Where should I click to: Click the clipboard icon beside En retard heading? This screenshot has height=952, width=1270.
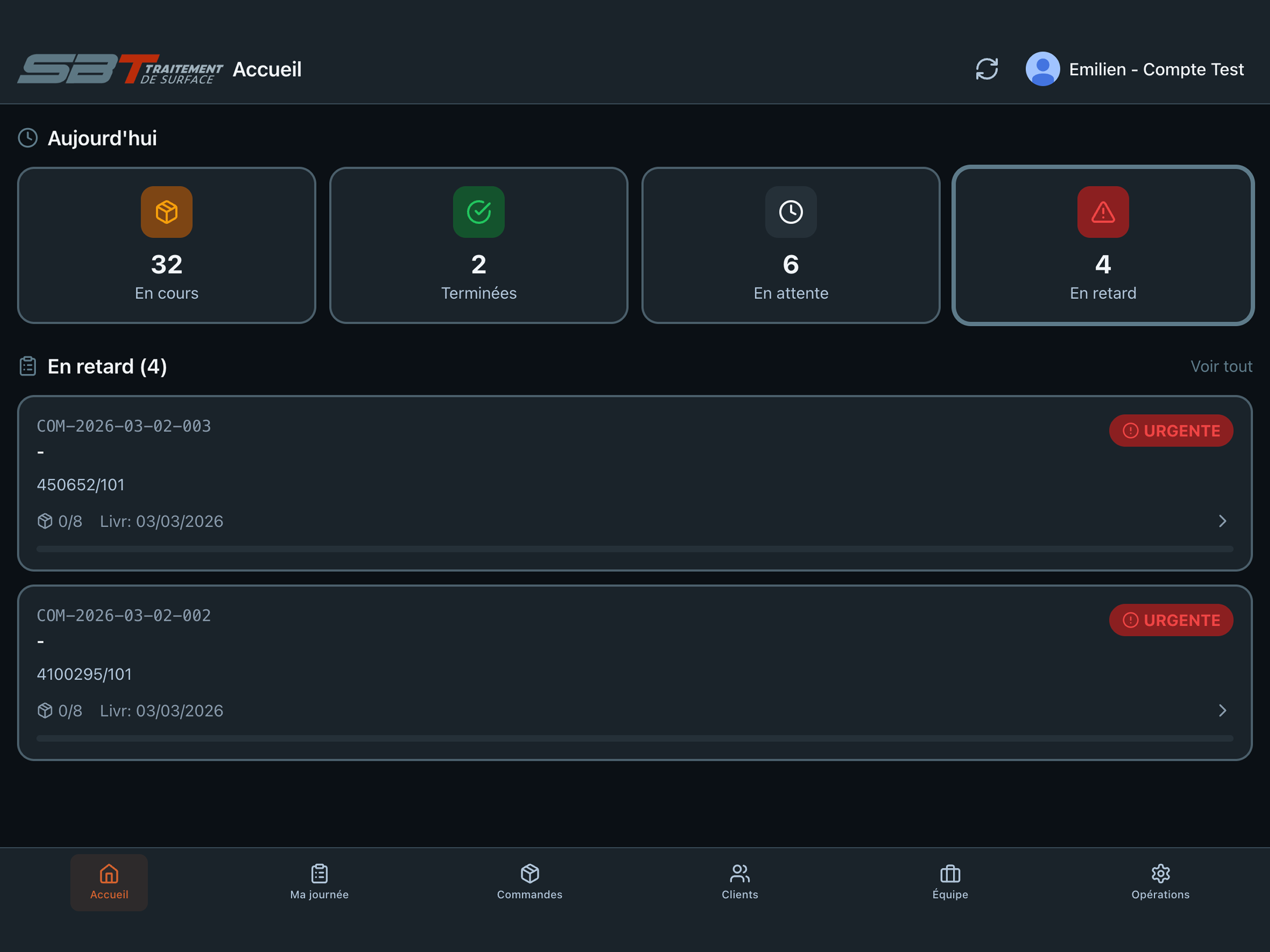click(27, 366)
